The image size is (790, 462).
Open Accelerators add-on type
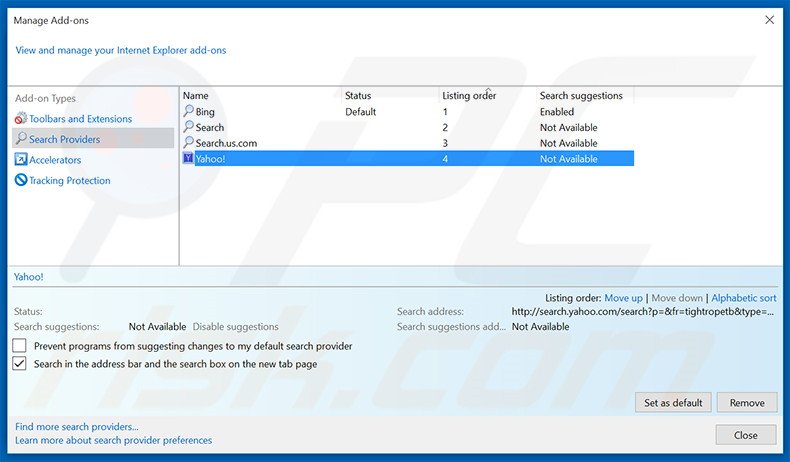(55, 160)
